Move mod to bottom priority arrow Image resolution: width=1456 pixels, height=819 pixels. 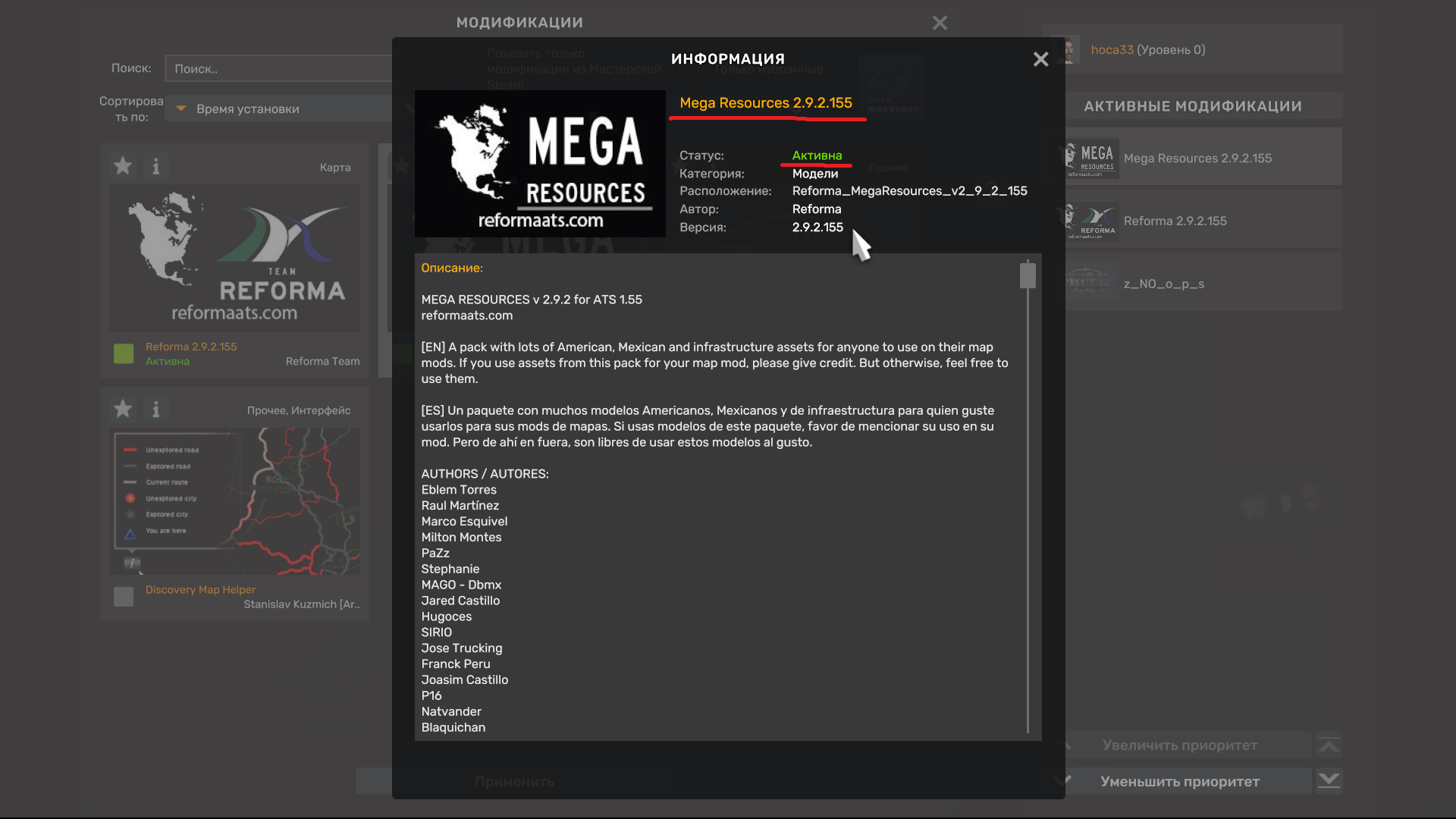coord(1329,781)
